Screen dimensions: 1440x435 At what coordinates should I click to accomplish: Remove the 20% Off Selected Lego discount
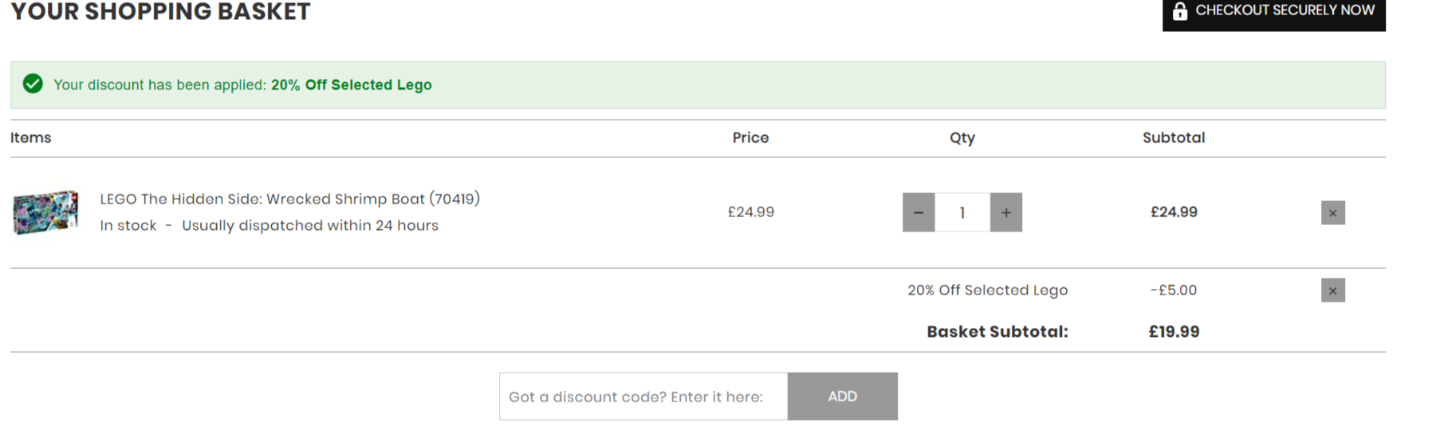tap(1332, 290)
